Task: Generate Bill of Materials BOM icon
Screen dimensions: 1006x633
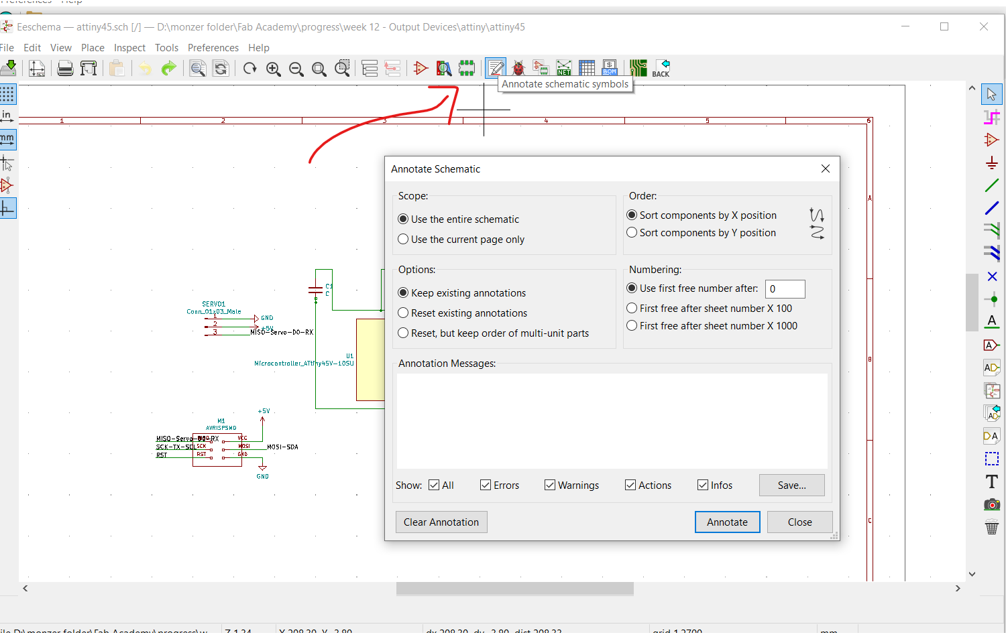Action: tap(610, 68)
